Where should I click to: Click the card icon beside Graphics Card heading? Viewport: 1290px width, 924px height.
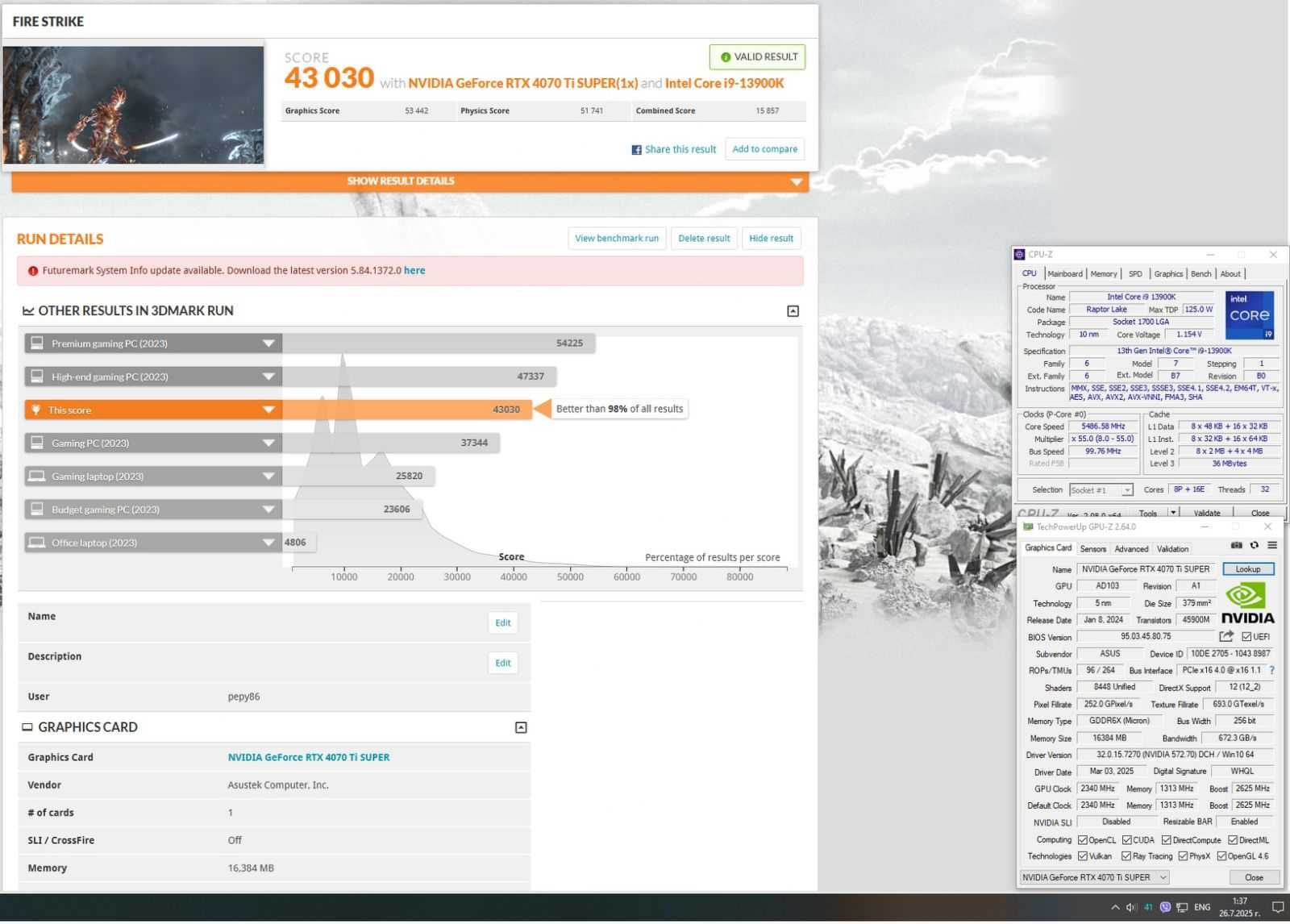click(x=27, y=727)
